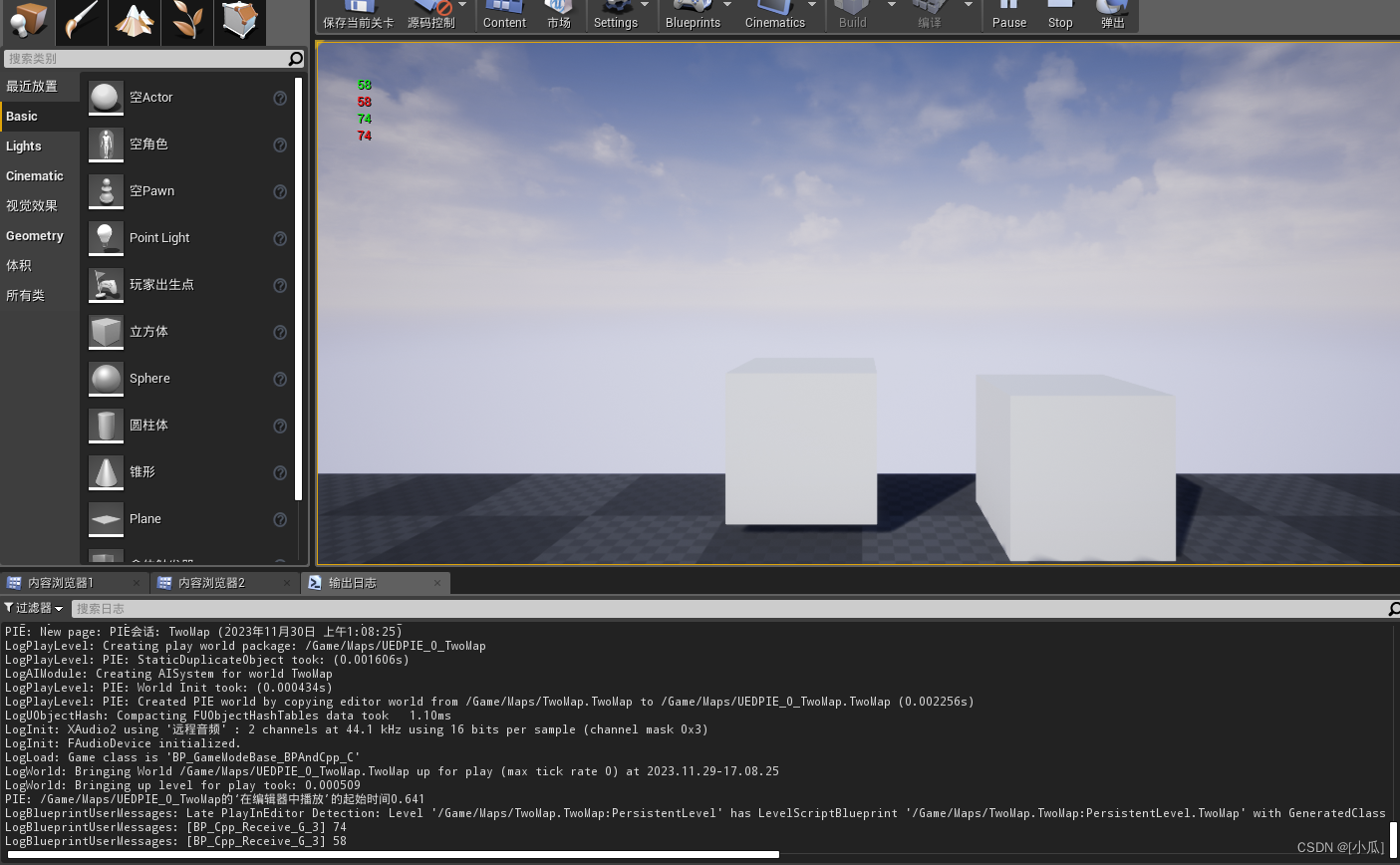1400x865 pixels.
Task: Select the 体积 volumes category
Action: click(40, 266)
